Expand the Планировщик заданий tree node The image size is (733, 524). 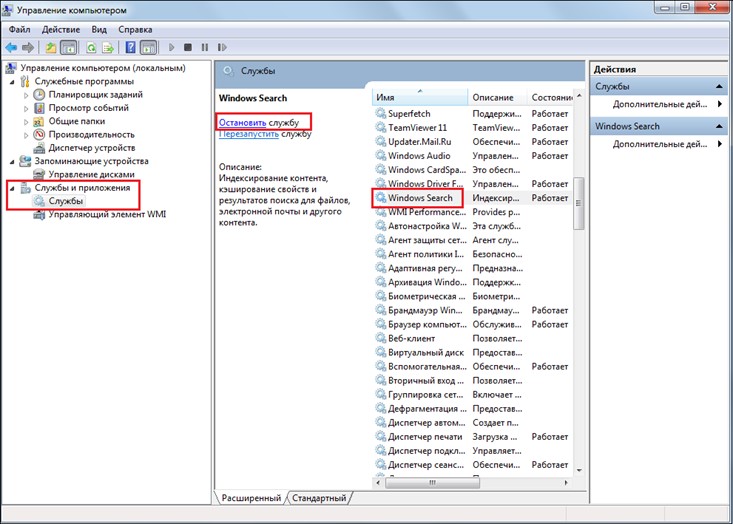[x=27, y=95]
